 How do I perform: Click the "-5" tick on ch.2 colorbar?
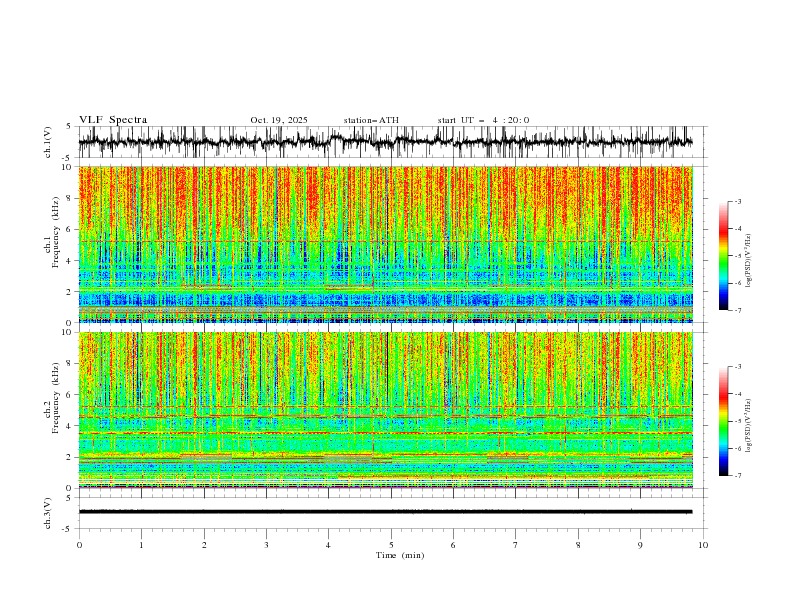pyautogui.click(x=737, y=421)
